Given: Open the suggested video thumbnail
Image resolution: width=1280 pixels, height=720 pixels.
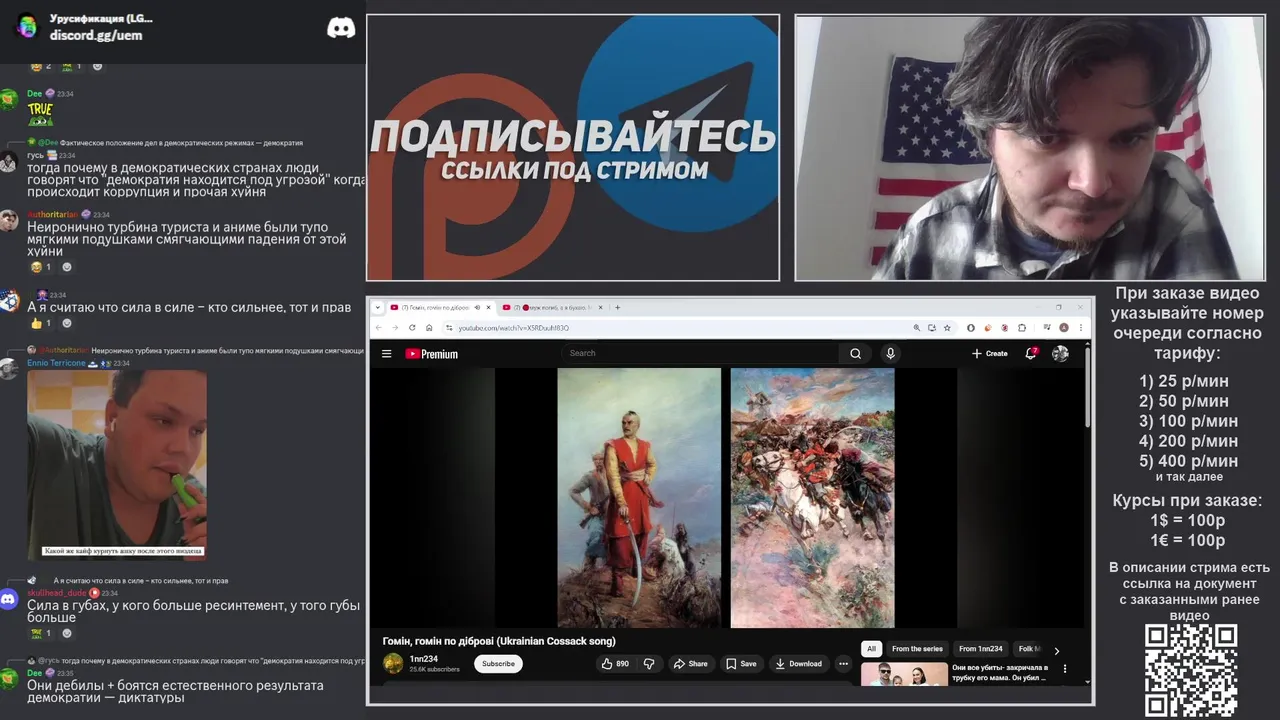Looking at the screenshot, I should (904, 673).
